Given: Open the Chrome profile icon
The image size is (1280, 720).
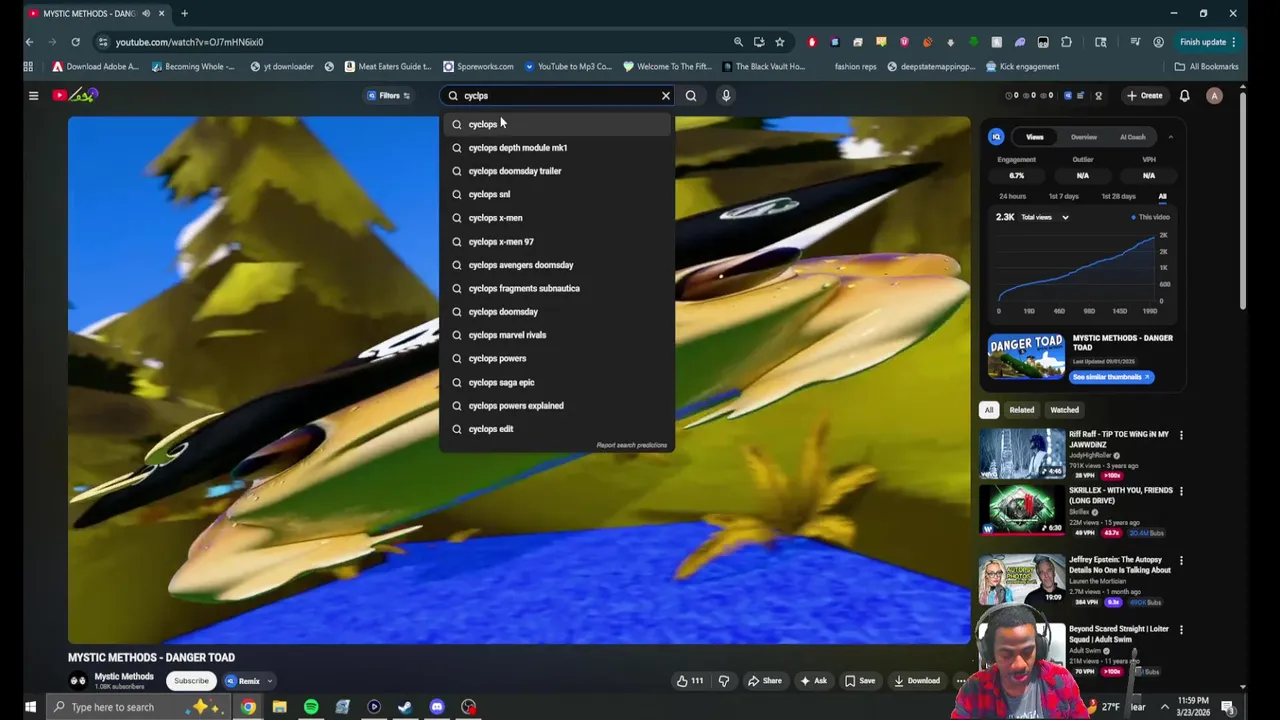Looking at the screenshot, I should 1158,42.
